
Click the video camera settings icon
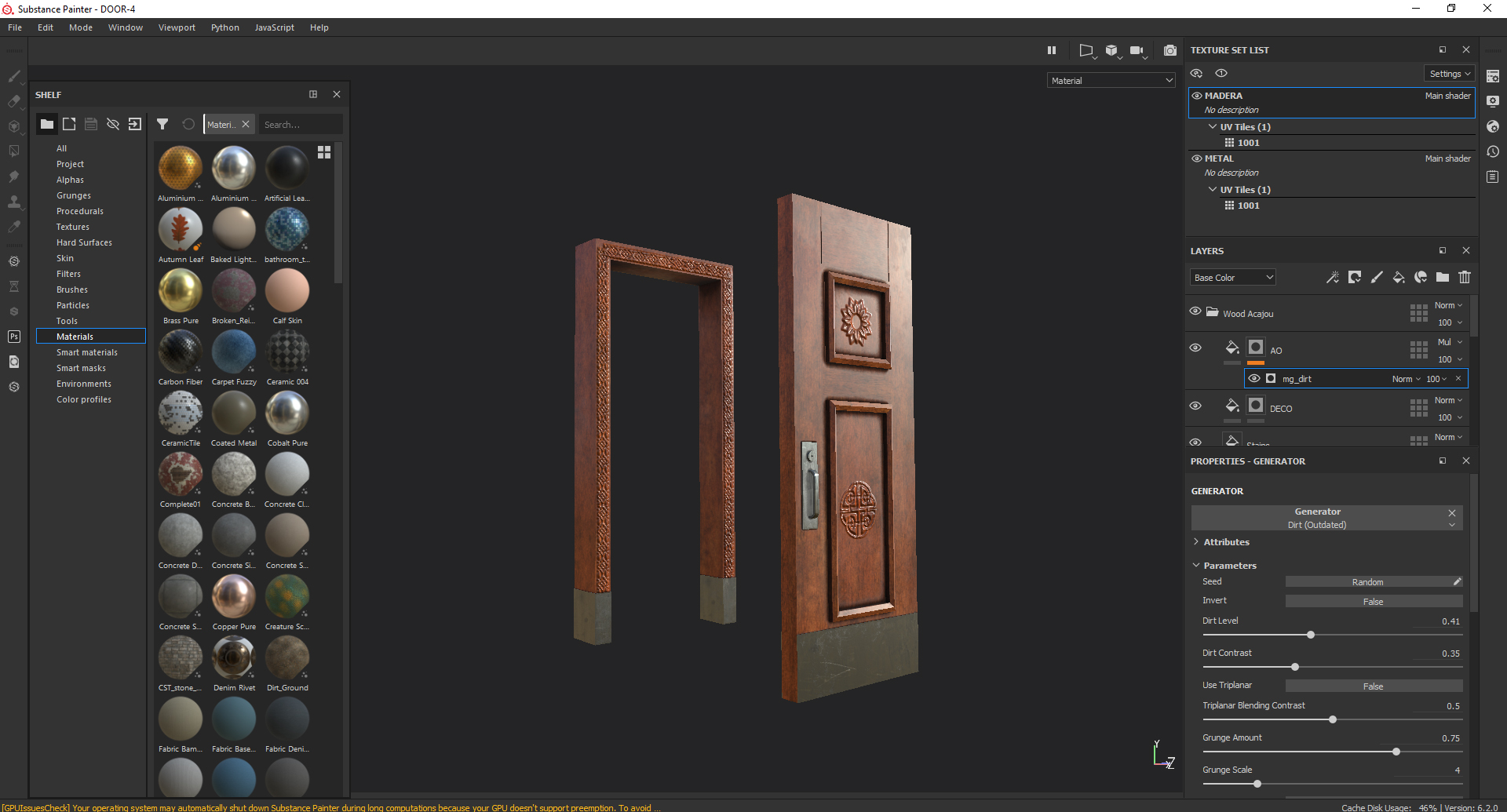coord(1137,50)
